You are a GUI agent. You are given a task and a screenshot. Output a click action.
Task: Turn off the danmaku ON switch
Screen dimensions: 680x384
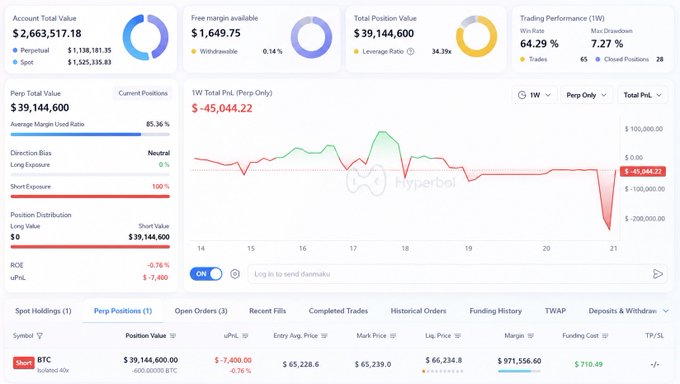coord(206,274)
